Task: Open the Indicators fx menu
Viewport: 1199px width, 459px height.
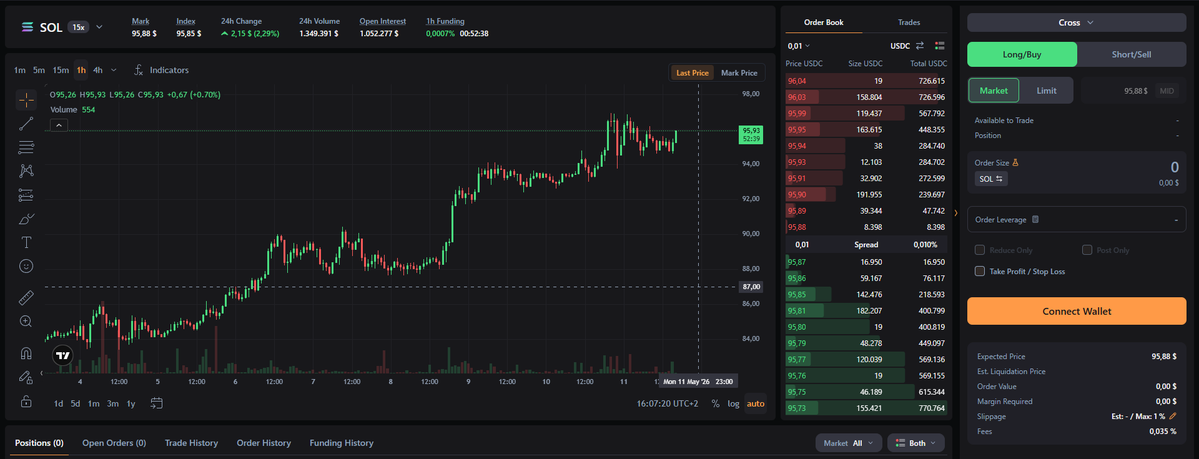Action: coord(161,70)
